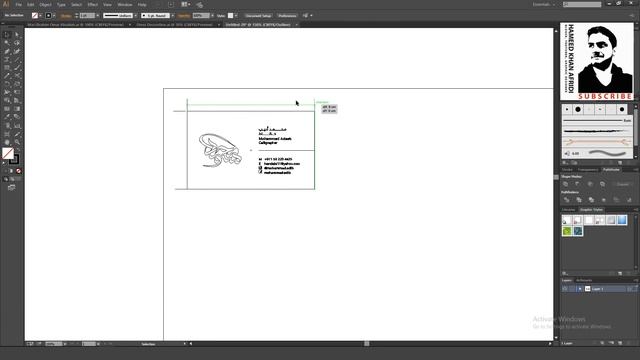Image resolution: width=640 pixels, height=360 pixels.
Task: Click the Document Setup button
Action: tap(258, 16)
